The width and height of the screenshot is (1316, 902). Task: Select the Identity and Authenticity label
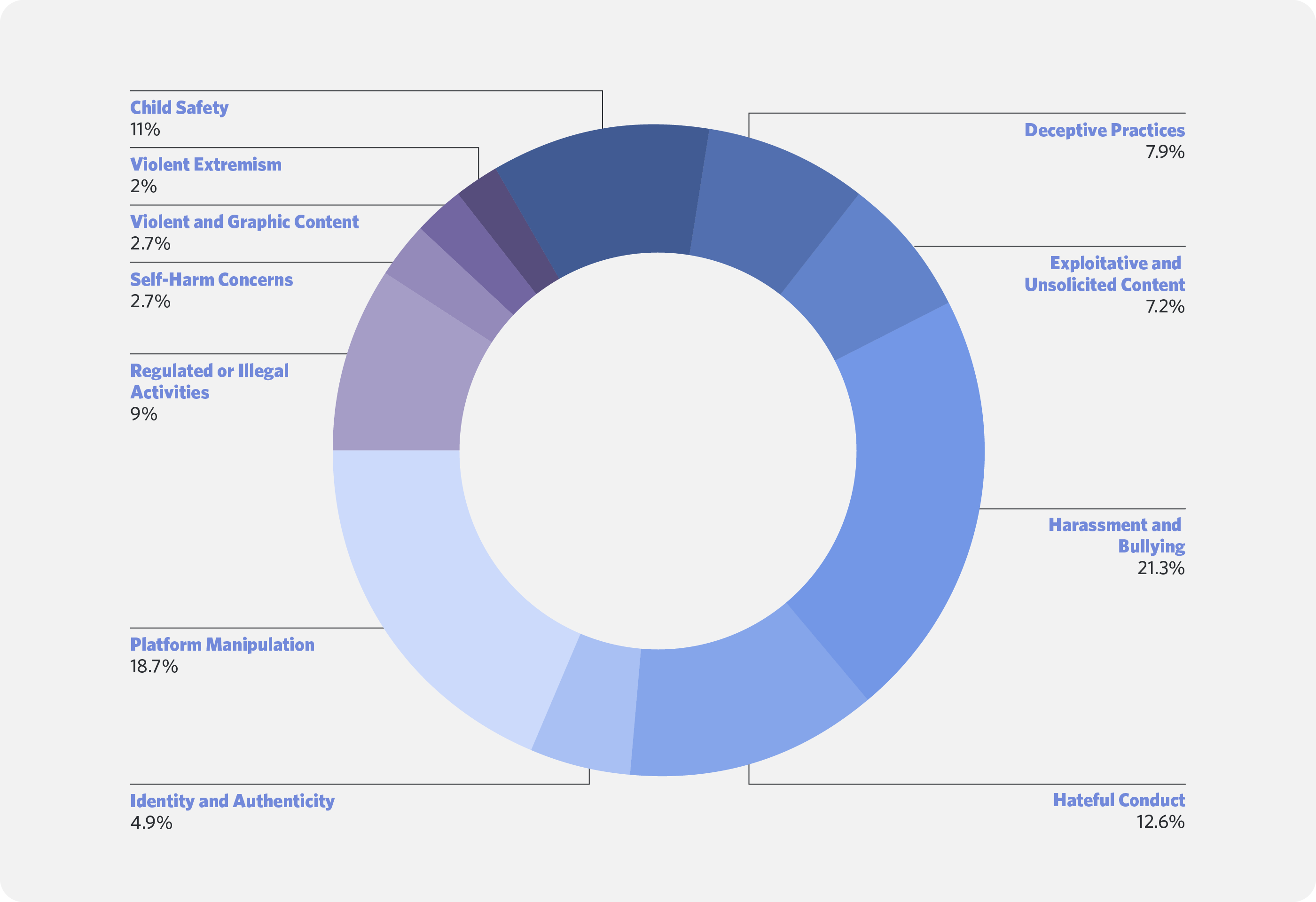232,801
